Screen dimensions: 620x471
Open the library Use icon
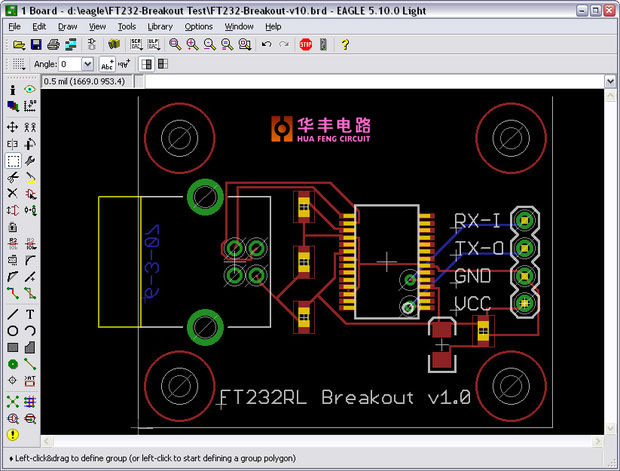(x=114, y=44)
